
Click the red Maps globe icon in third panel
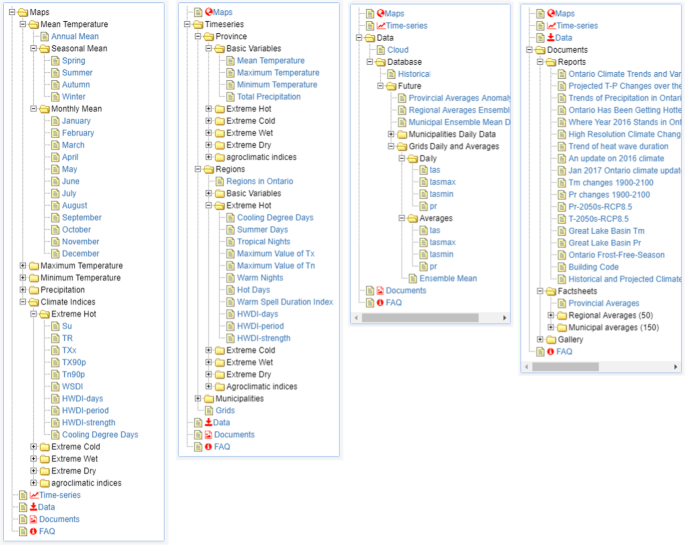(381, 13)
